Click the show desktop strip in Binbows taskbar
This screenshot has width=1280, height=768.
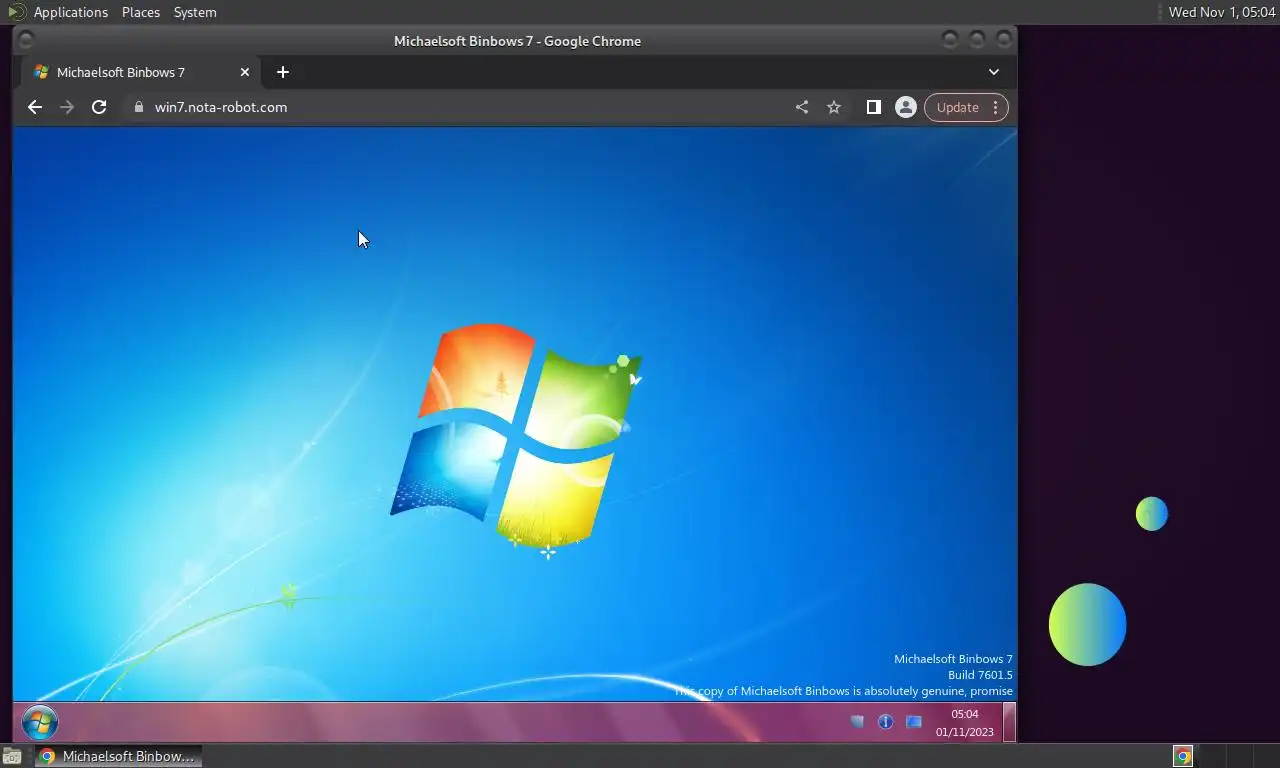(1010, 722)
